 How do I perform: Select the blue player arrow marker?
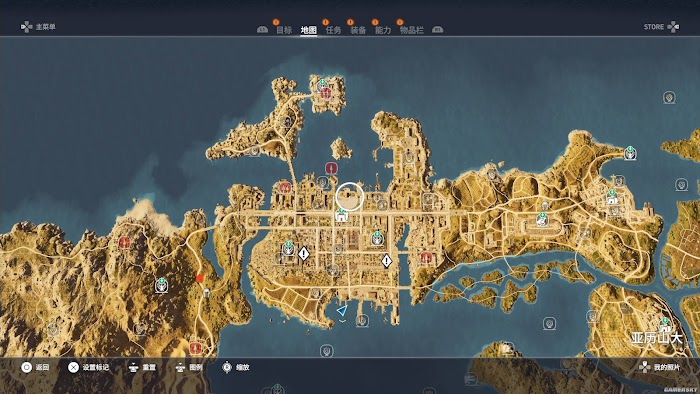342,310
